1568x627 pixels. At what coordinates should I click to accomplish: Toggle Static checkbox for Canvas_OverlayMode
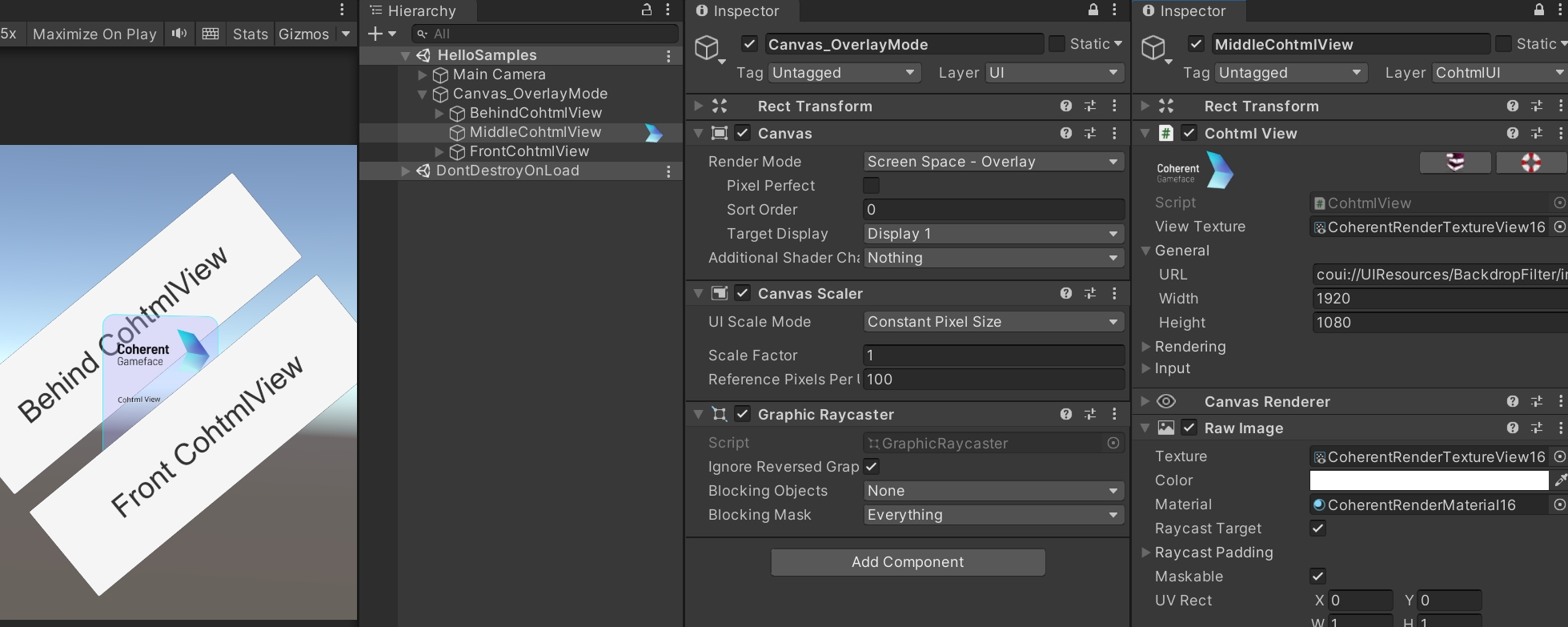1057,43
